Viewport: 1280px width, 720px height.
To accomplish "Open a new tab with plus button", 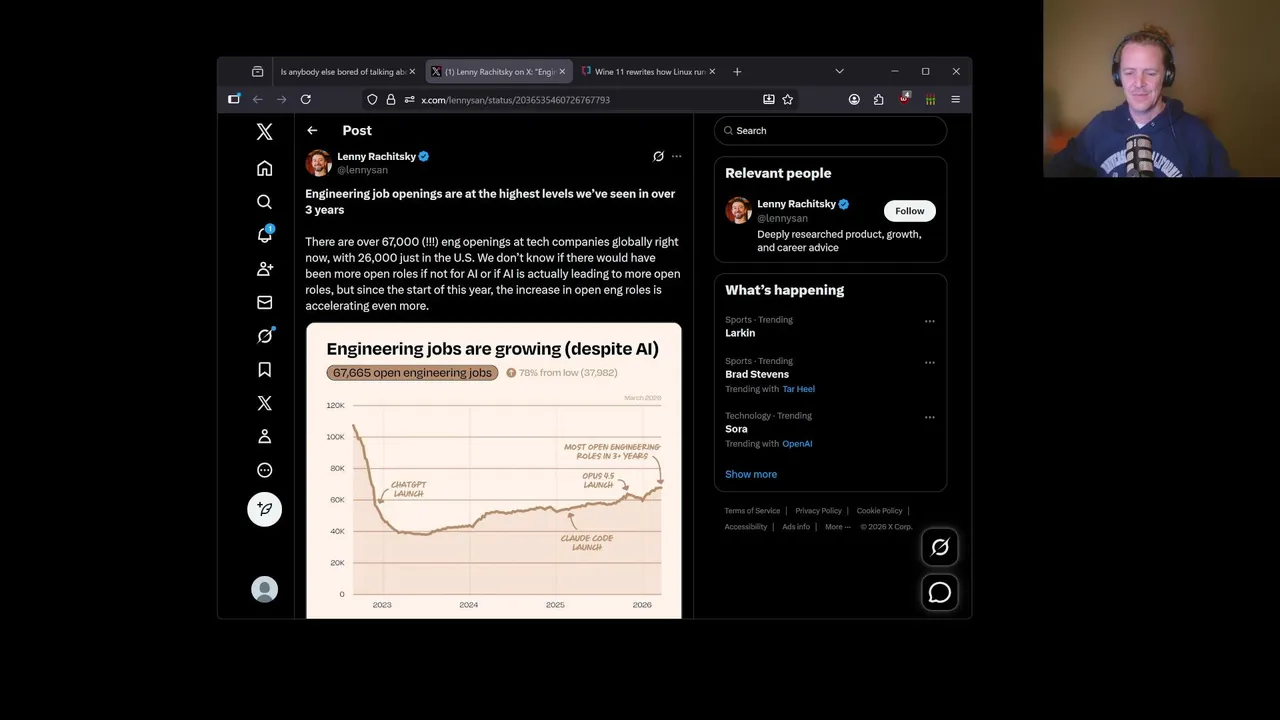I will click(x=737, y=72).
